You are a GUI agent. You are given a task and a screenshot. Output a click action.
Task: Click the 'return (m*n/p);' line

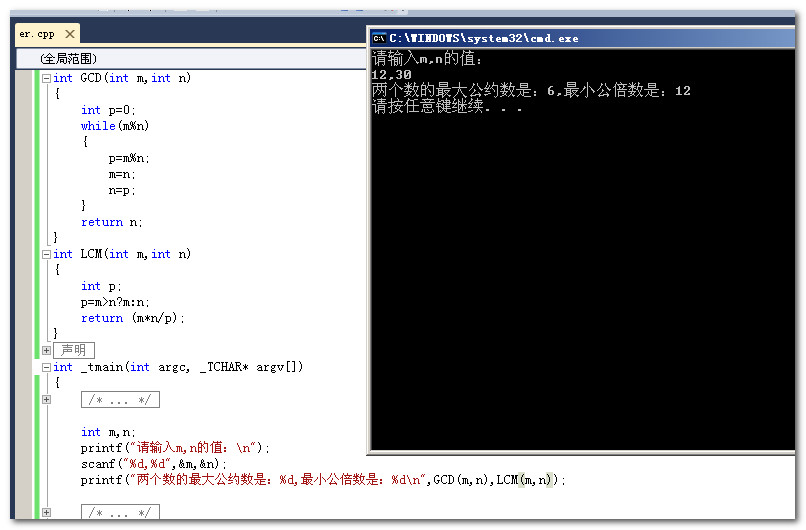click(x=133, y=318)
